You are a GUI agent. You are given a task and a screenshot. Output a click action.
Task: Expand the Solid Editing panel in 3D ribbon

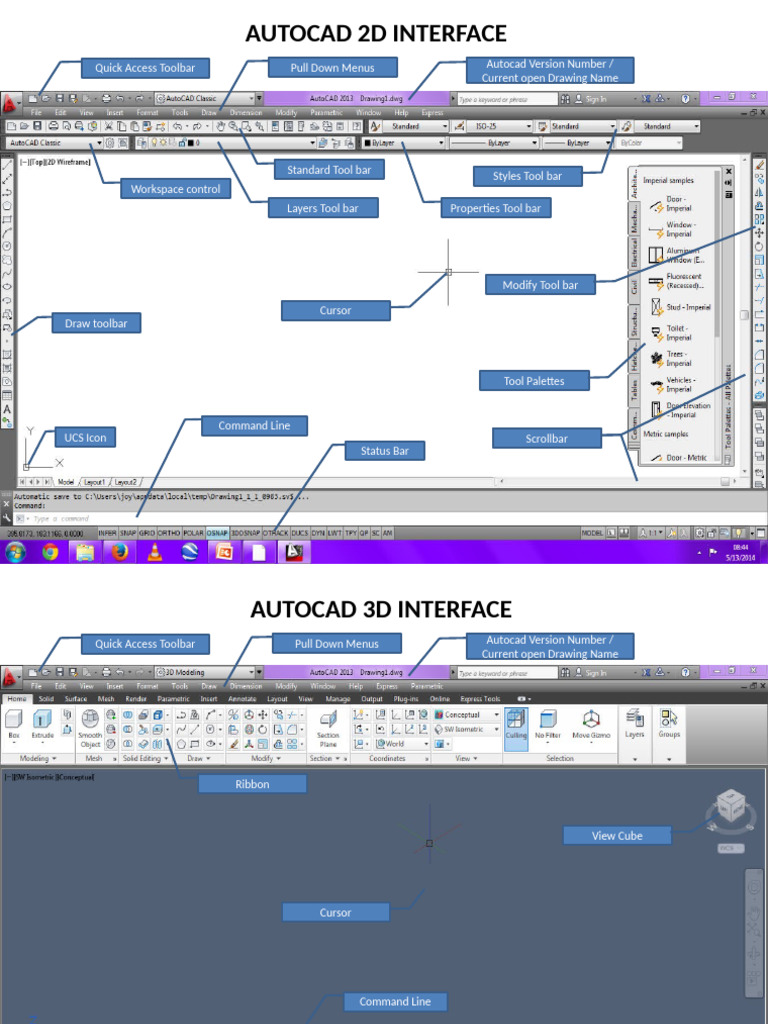(146, 758)
